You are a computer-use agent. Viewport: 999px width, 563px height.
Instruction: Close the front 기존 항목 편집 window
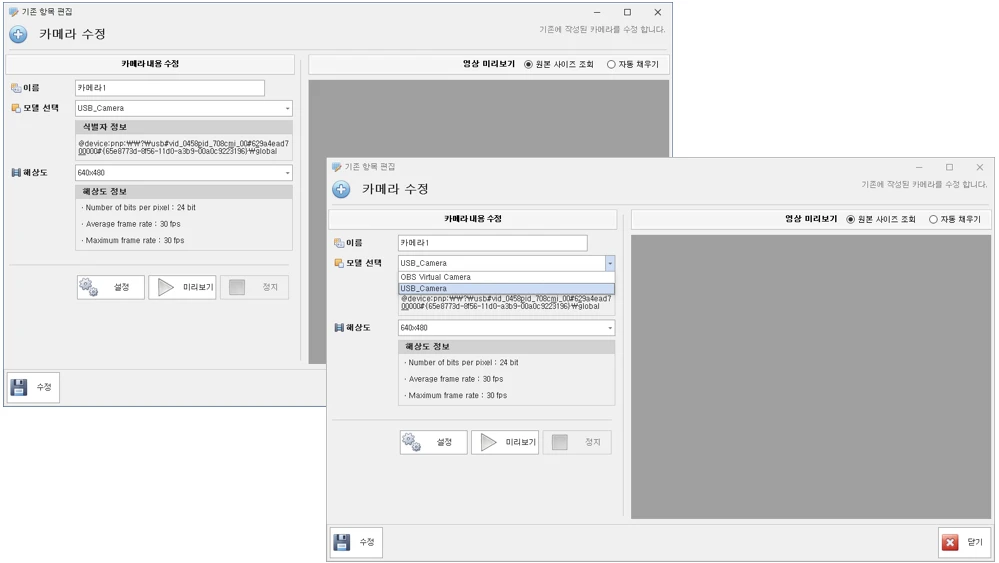pyautogui.click(x=980, y=167)
